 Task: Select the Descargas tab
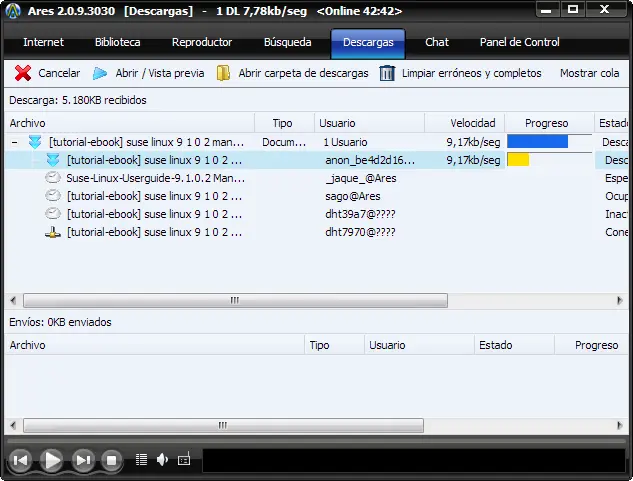(x=368, y=43)
